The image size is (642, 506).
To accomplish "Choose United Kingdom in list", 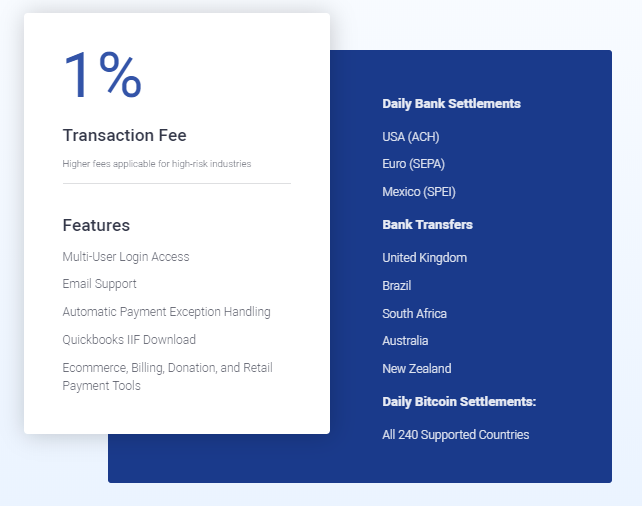I will click(x=425, y=258).
